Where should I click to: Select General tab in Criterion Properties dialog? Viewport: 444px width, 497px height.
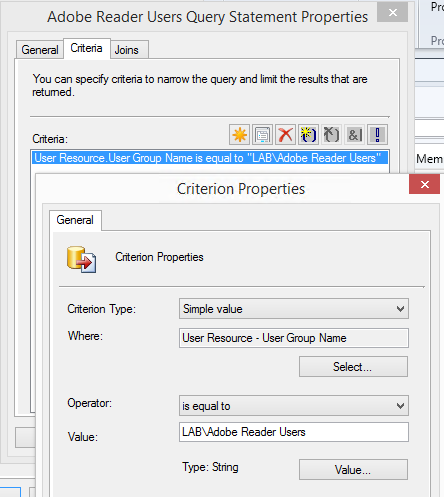coord(75,220)
